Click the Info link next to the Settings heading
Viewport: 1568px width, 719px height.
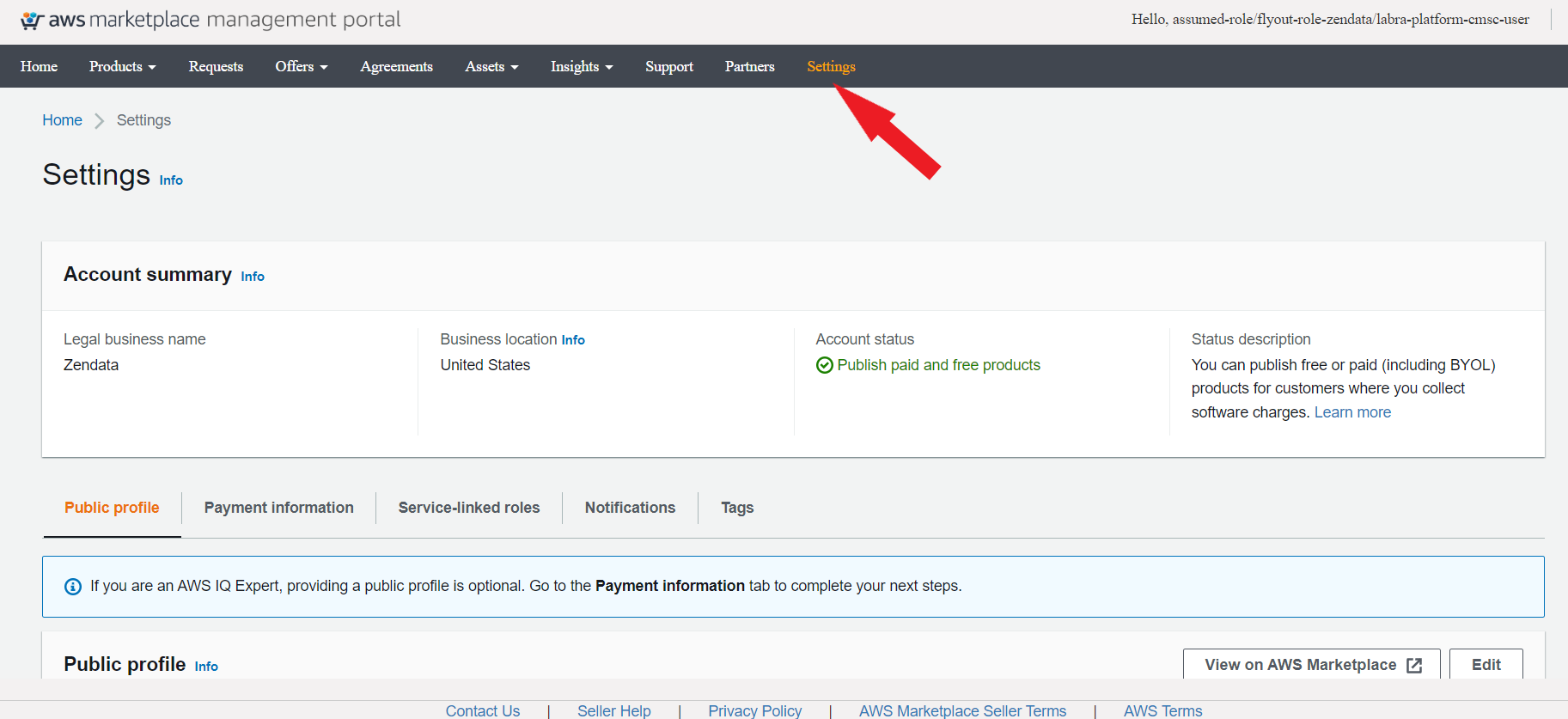tap(171, 180)
